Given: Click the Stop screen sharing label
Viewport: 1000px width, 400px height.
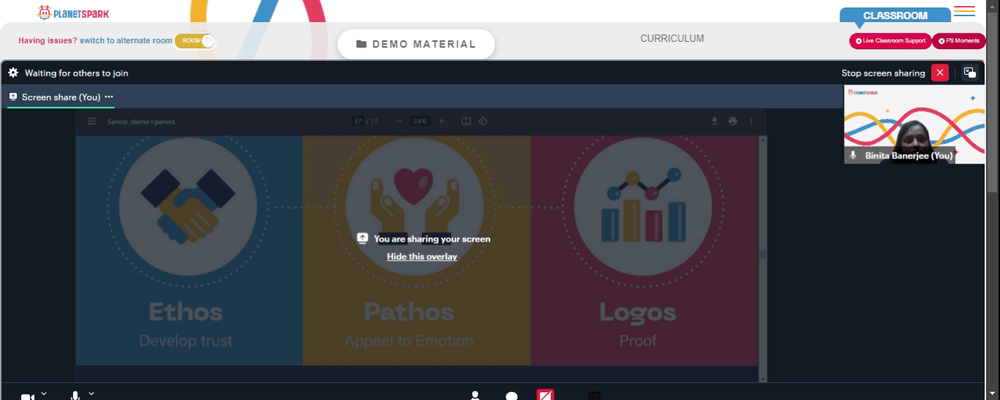Looking at the screenshot, I should 883,73.
